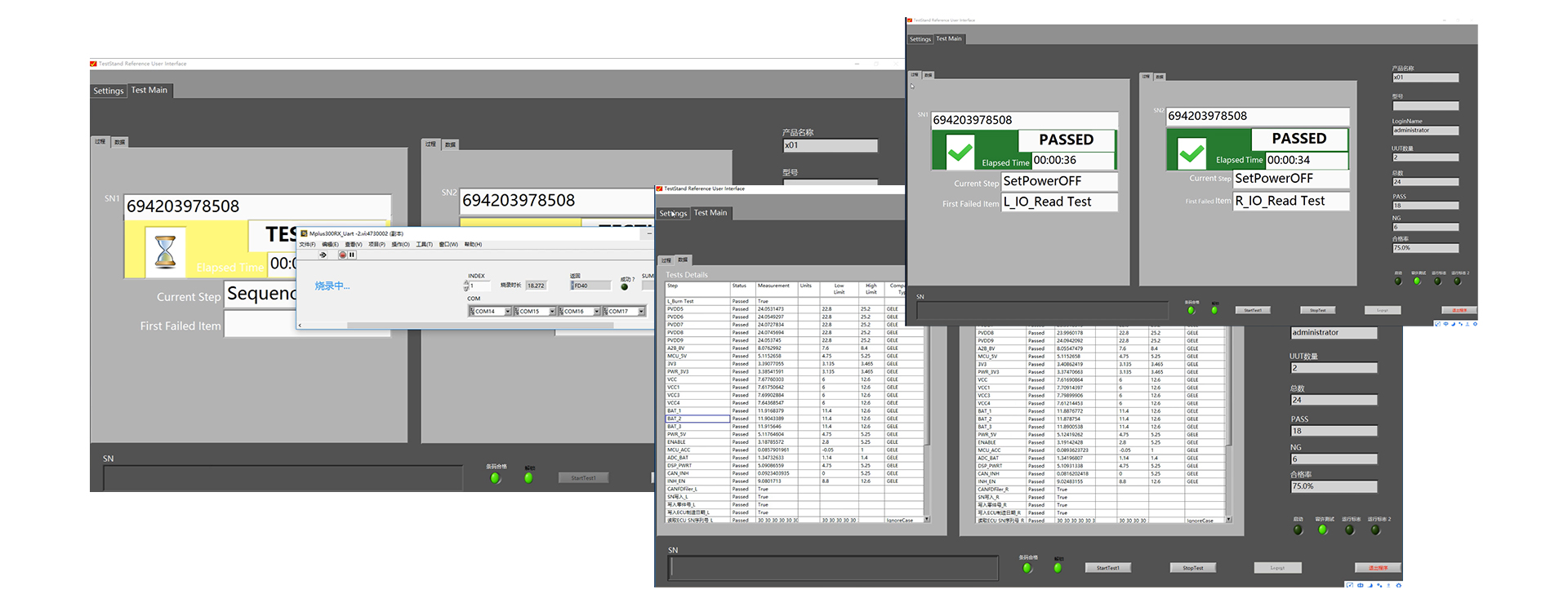
Task: Expand the COM17 port dropdown
Action: pyautogui.click(x=641, y=311)
